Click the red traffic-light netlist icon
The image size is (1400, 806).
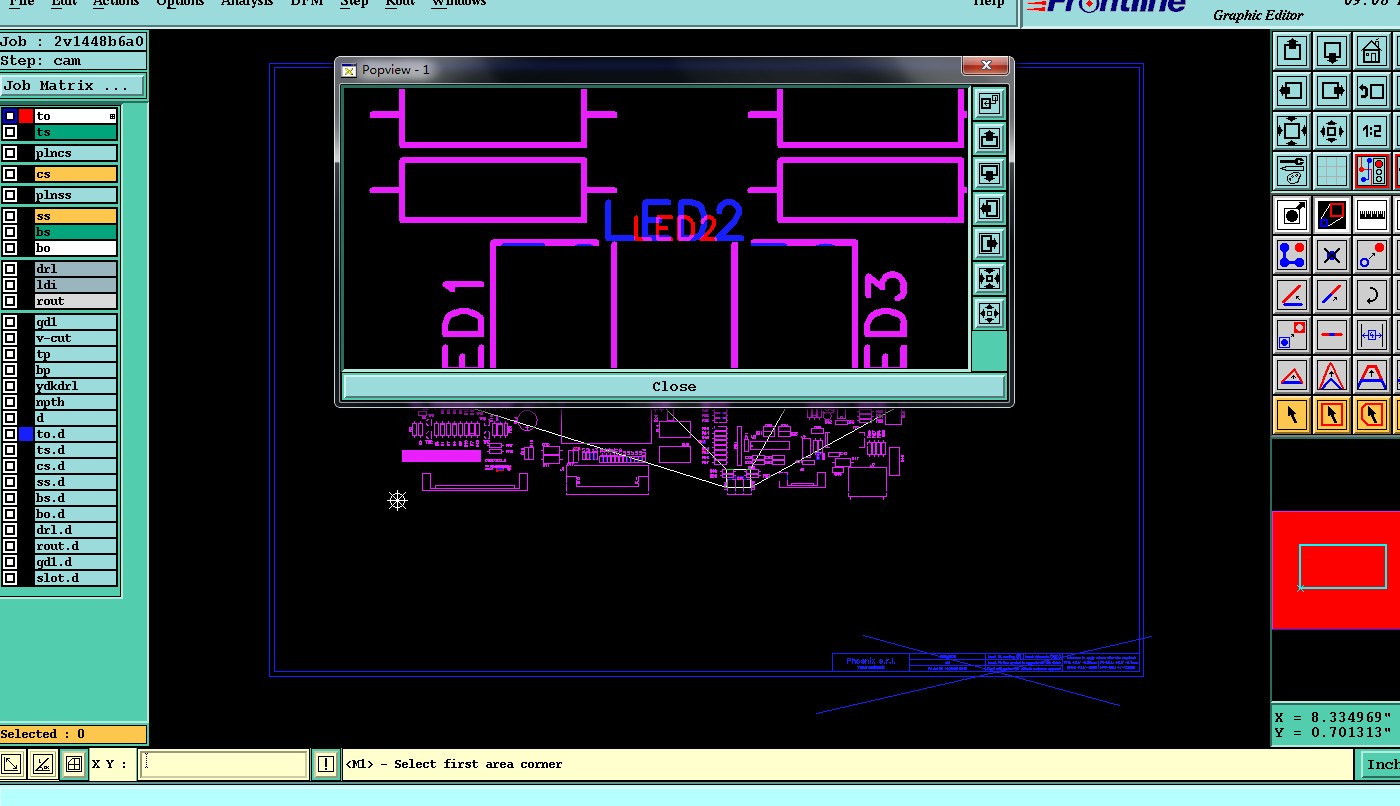coord(1371,171)
